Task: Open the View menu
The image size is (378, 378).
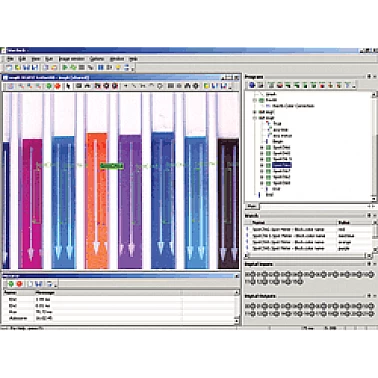Action: tap(36, 59)
